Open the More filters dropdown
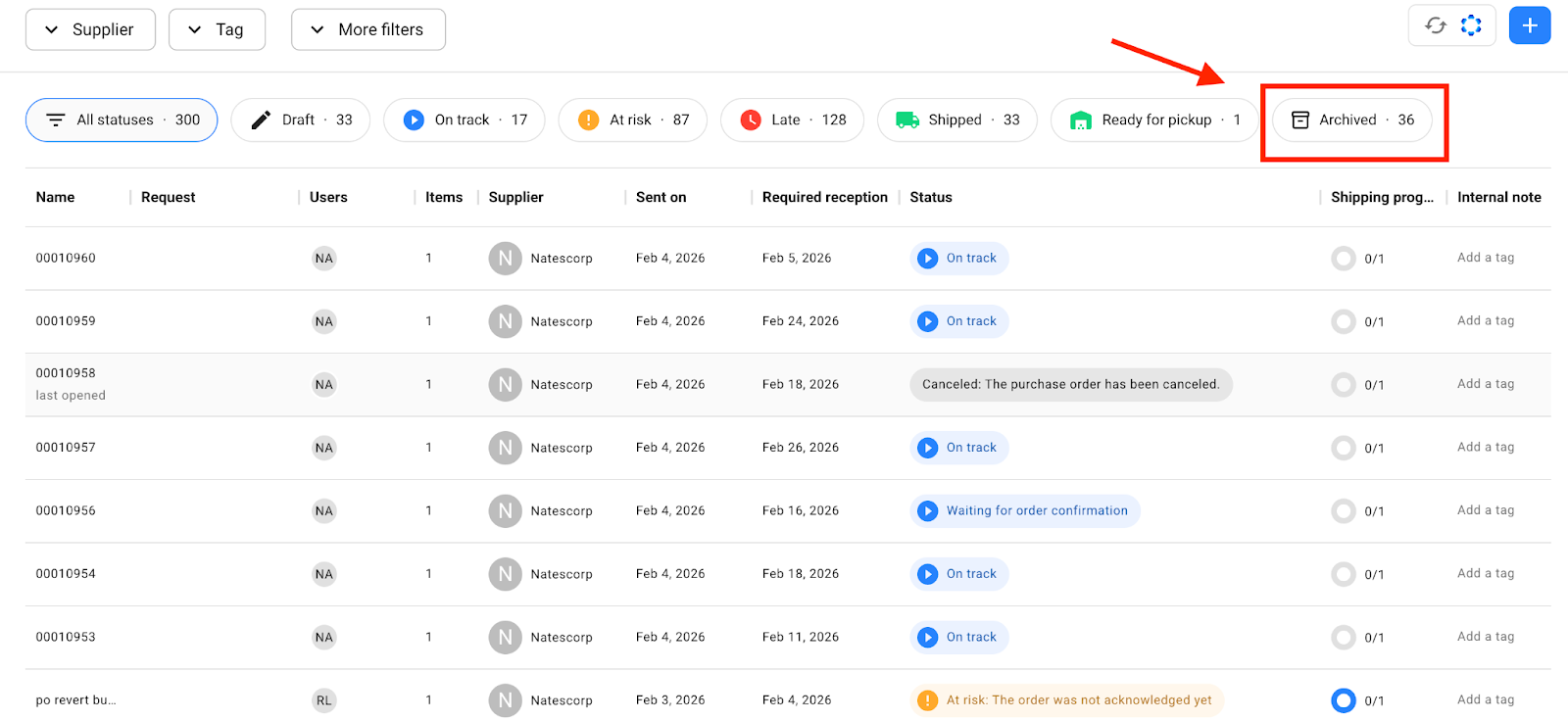This screenshot has height=721, width=1568. point(367,29)
